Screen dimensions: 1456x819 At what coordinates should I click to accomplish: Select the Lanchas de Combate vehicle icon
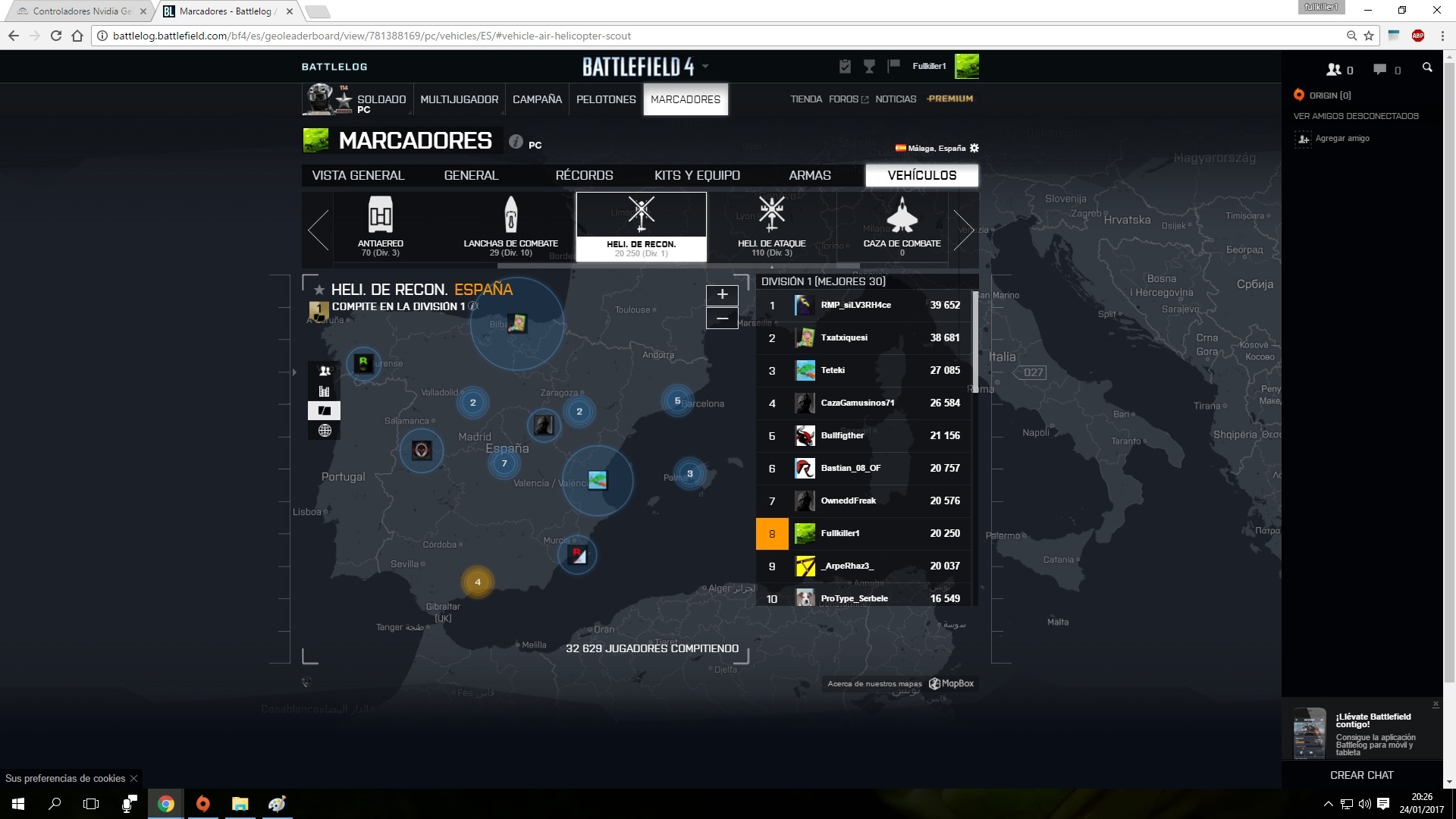click(511, 215)
